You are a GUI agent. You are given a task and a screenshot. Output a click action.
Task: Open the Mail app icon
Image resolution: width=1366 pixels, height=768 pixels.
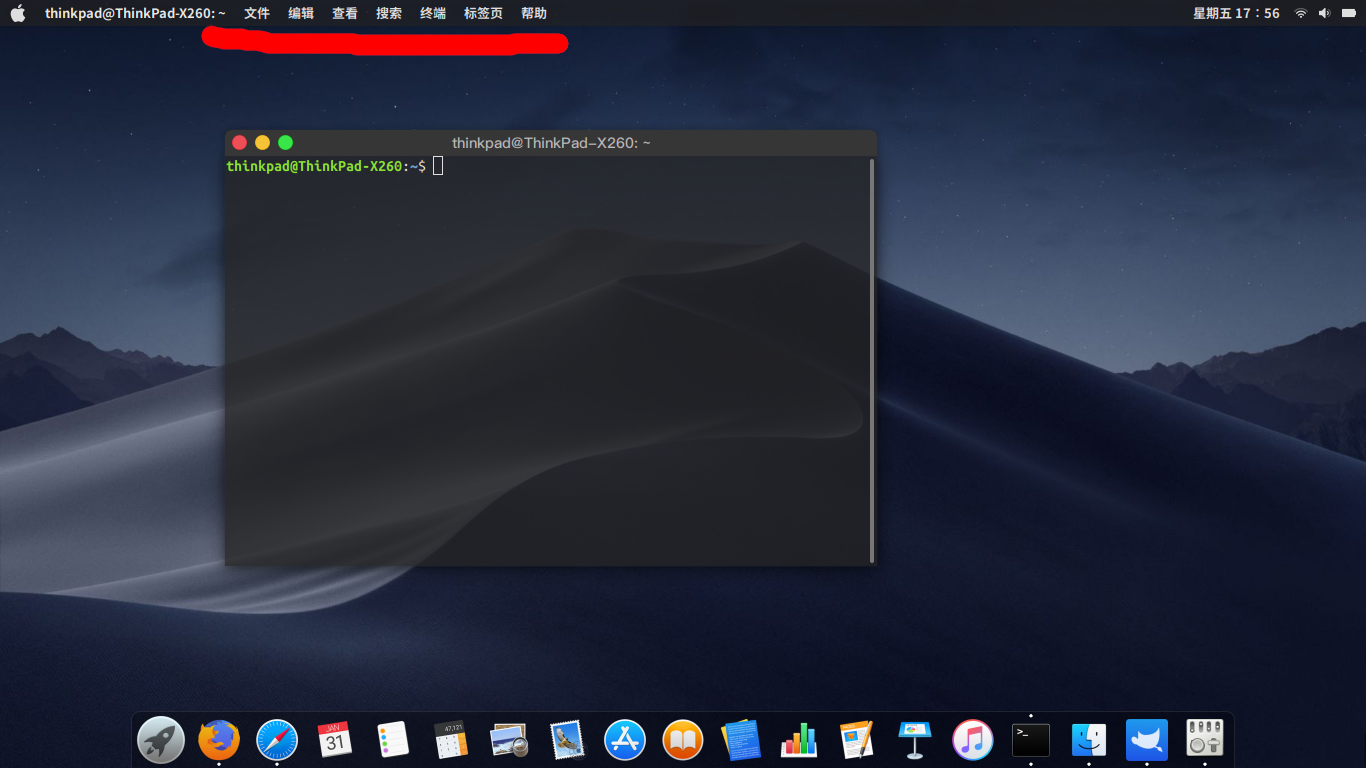566,740
